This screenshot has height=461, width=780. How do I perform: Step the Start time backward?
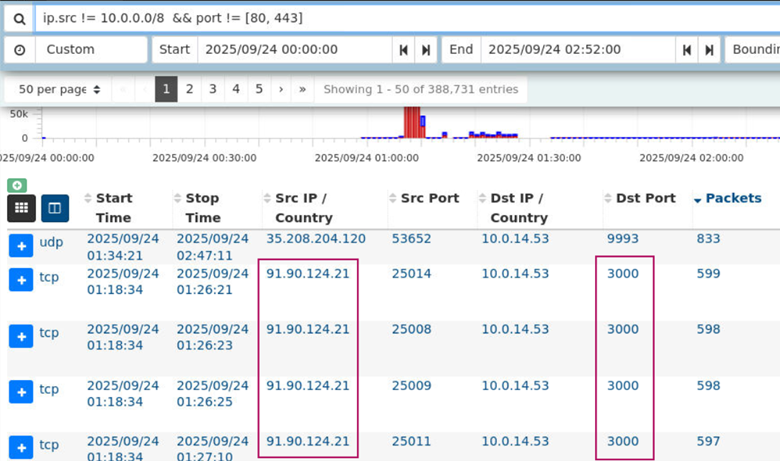(x=404, y=50)
